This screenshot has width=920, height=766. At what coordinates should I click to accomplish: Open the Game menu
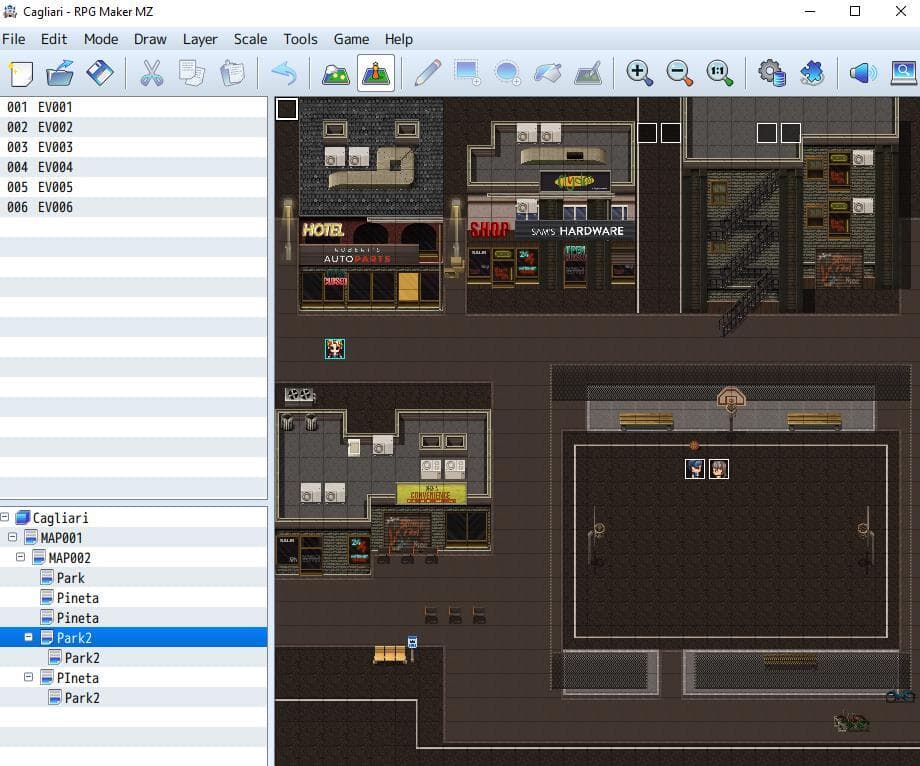pyautogui.click(x=351, y=39)
